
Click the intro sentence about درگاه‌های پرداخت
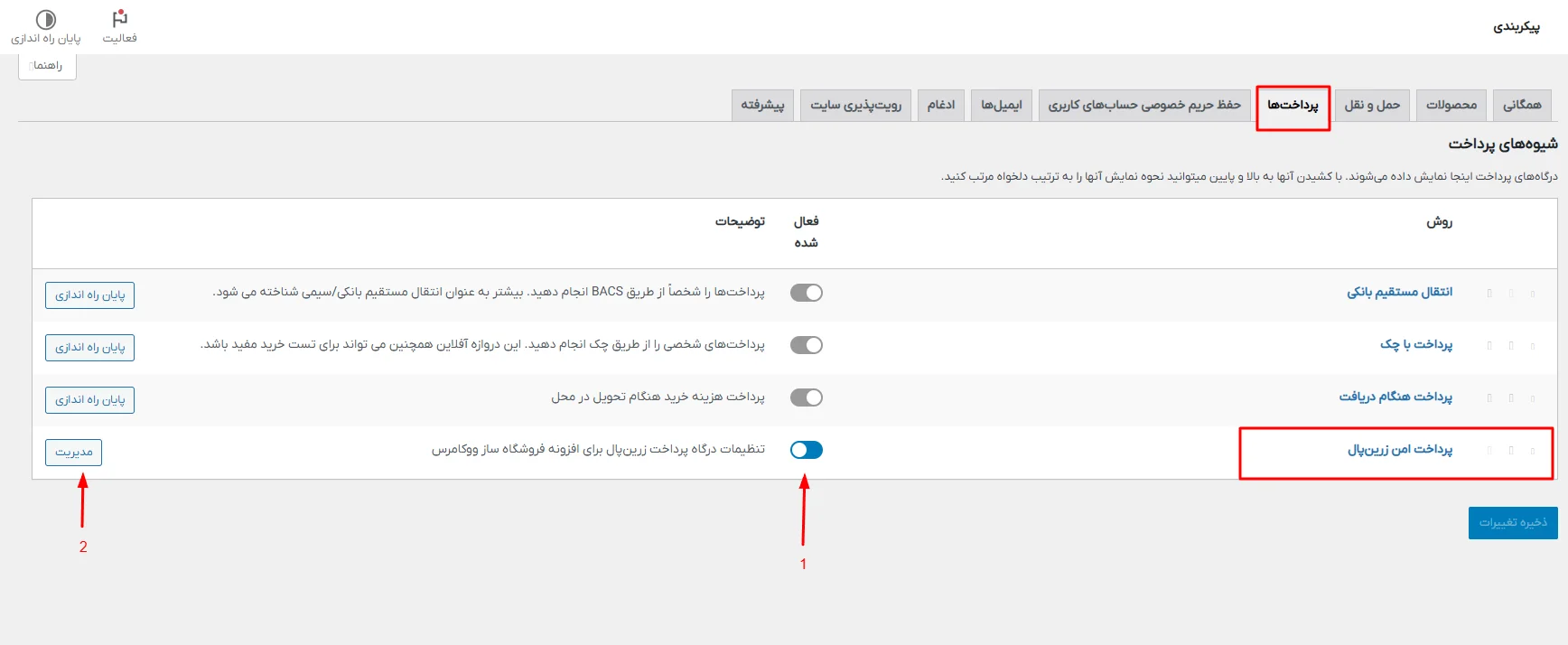tap(1249, 176)
